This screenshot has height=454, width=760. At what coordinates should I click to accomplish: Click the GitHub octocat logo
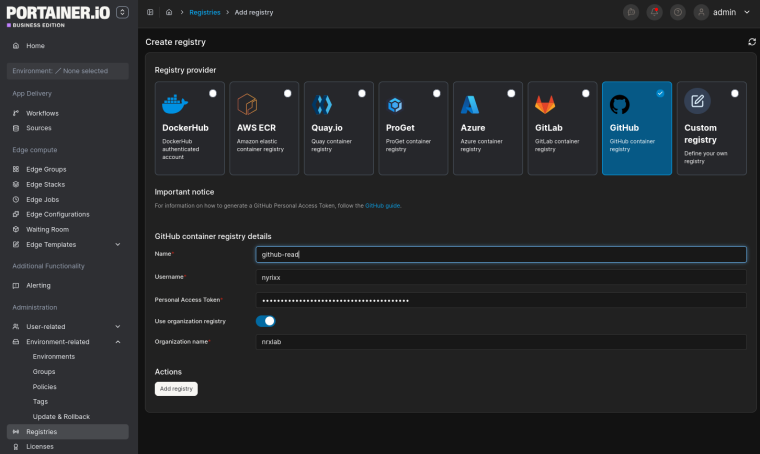click(x=619, y=105)
